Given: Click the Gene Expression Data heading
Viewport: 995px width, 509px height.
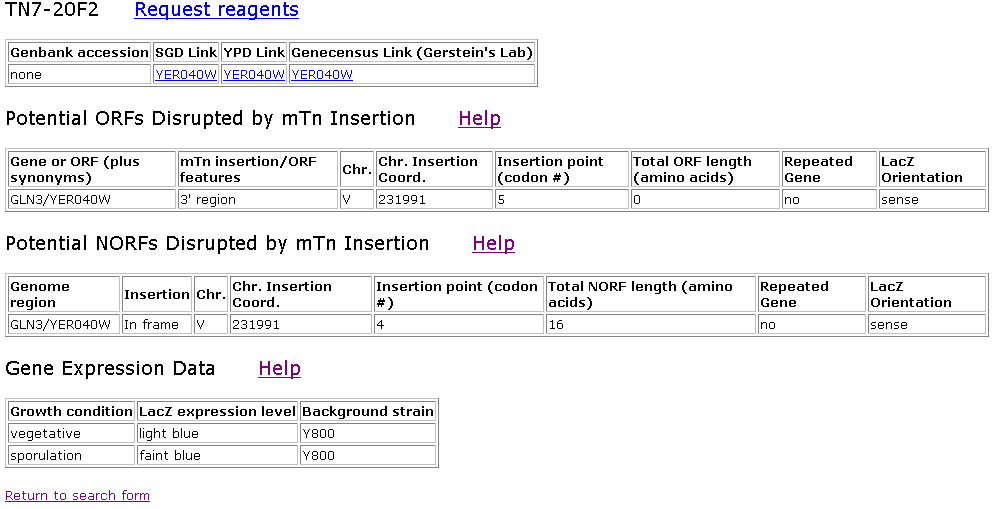Looking at the screenshot, I should click(x=110, y=368).
